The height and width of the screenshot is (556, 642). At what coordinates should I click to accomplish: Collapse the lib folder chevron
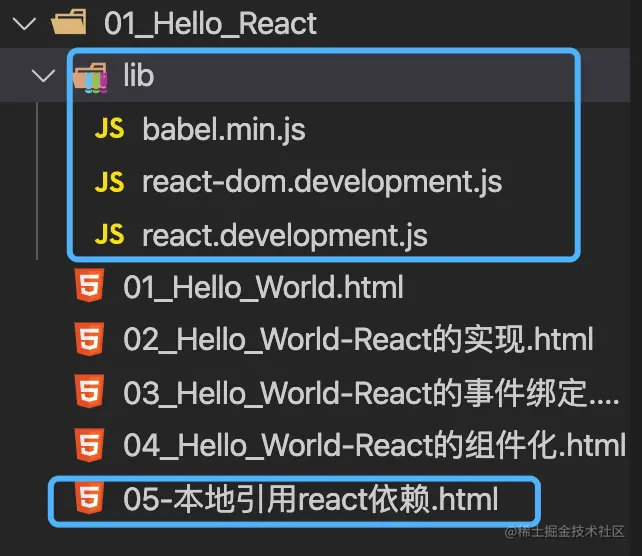43,76
